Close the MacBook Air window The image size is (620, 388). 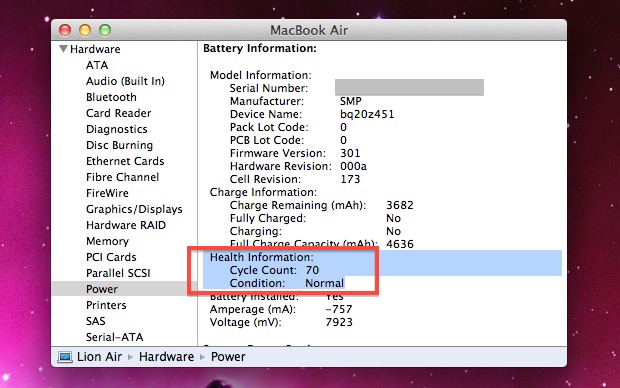coord(65,30)
